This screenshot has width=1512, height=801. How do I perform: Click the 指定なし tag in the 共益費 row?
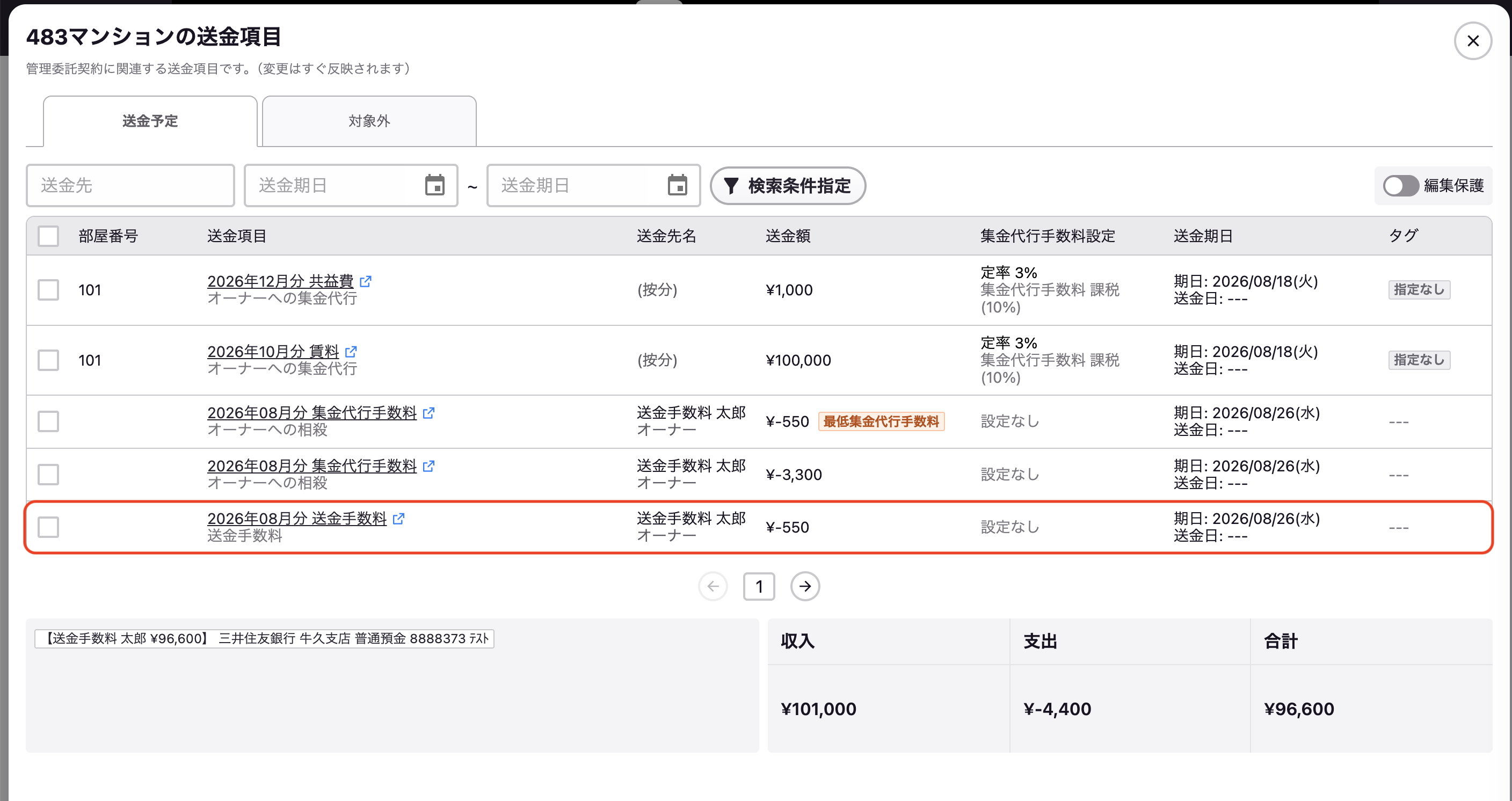(1419, 290)
